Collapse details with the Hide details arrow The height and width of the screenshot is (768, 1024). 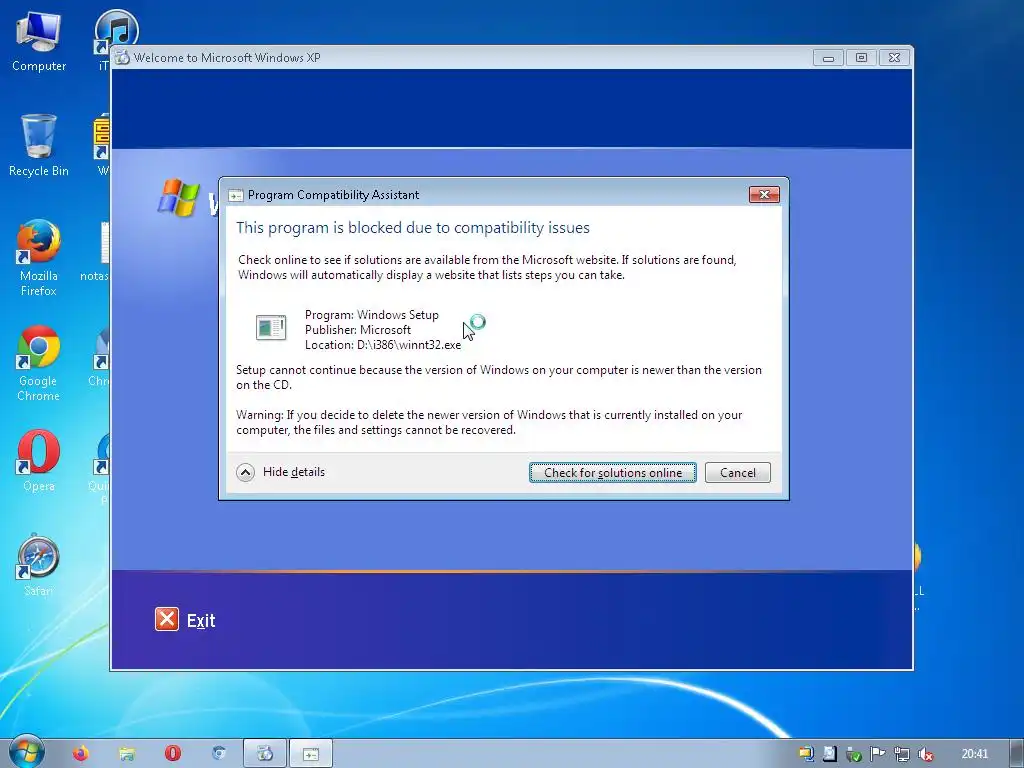click(x=246, y=472)
